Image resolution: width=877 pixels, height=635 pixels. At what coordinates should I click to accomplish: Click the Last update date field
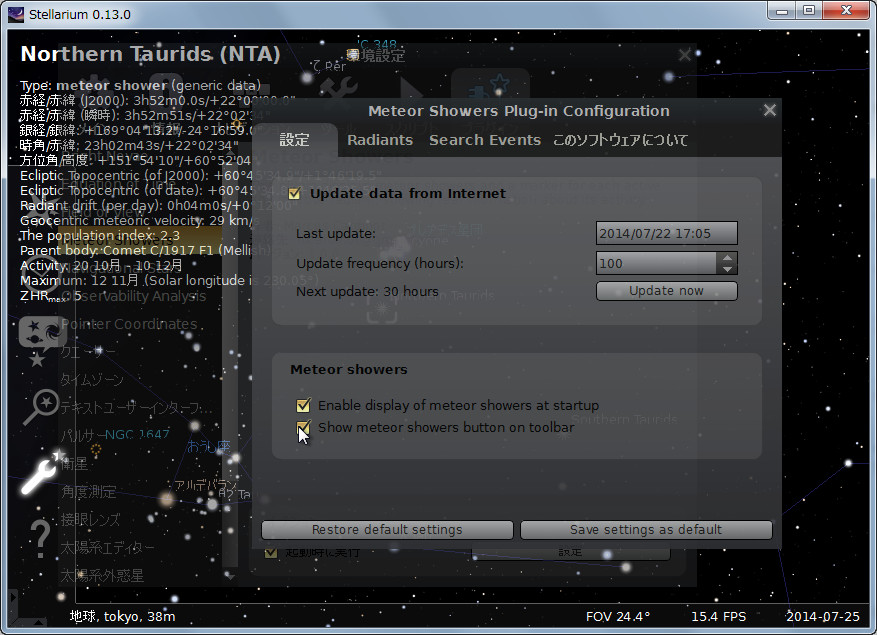(x=667, y=233)
